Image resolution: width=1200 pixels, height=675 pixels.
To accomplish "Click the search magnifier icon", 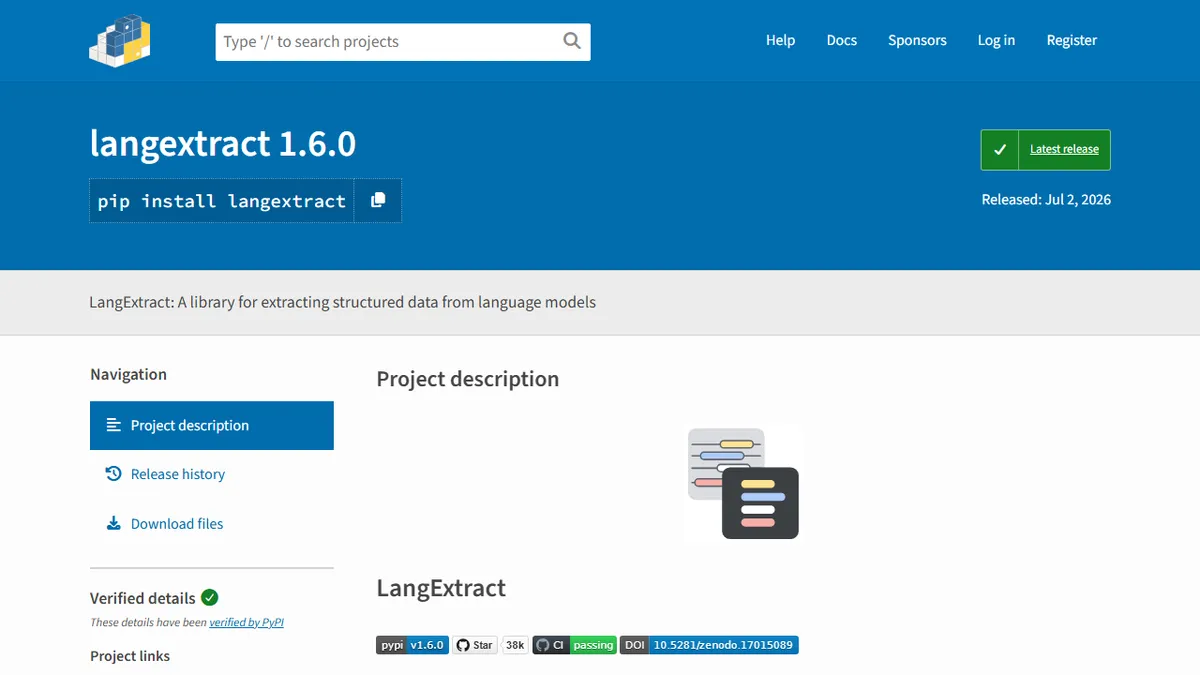I will (x=572, y=41).
